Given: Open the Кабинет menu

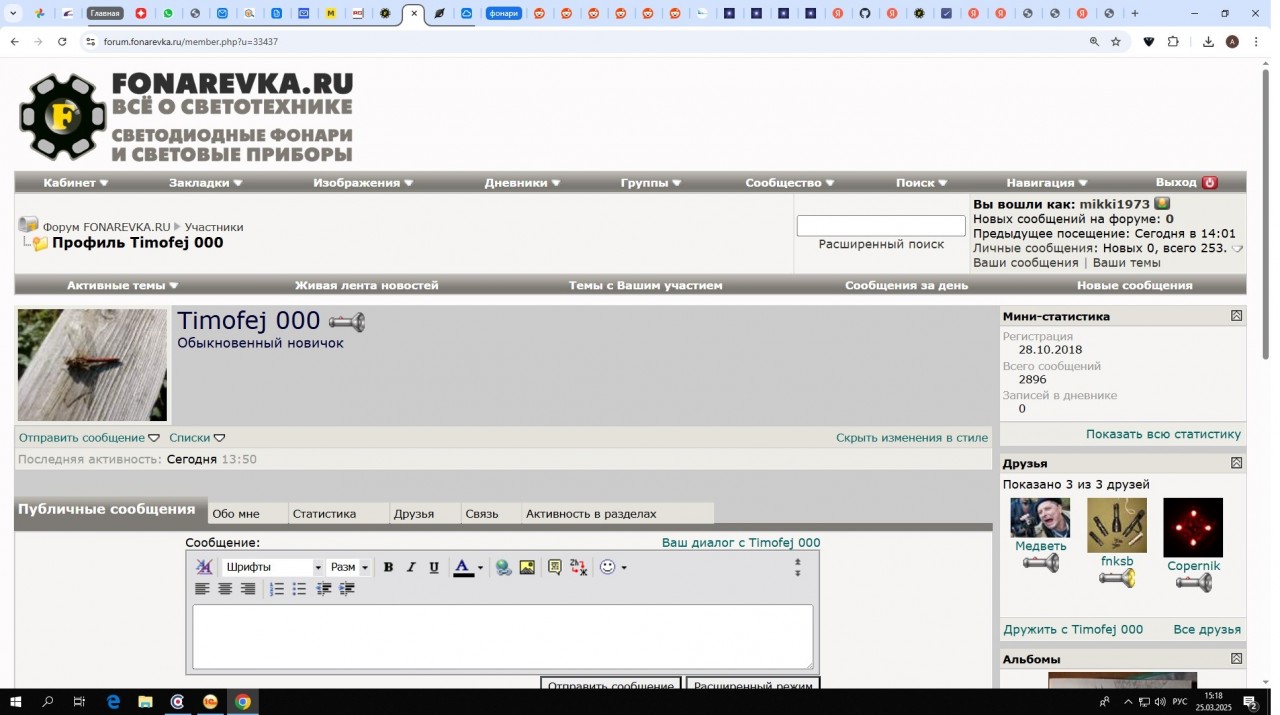Looking at the screenshot, I should 76,183.
